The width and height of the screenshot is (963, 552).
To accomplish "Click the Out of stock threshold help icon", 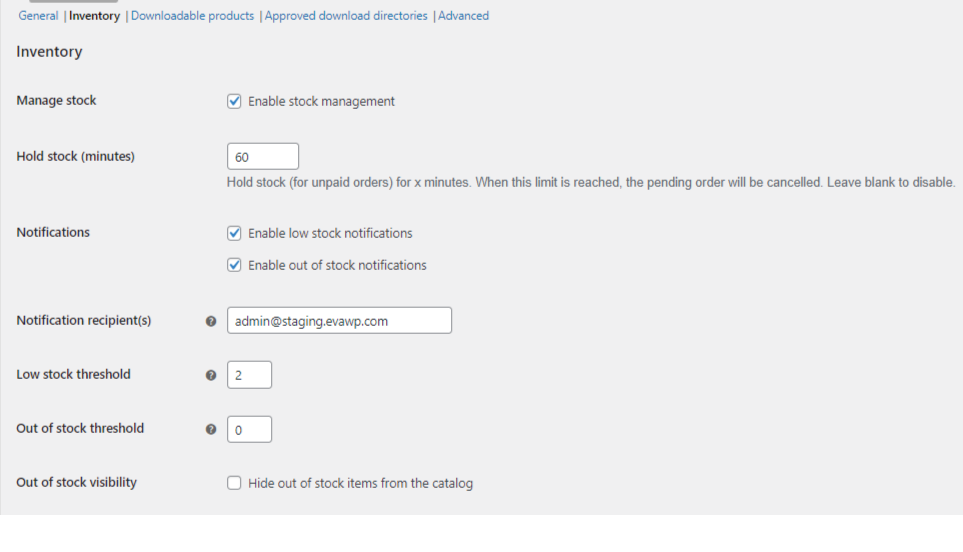I will 211,429.
